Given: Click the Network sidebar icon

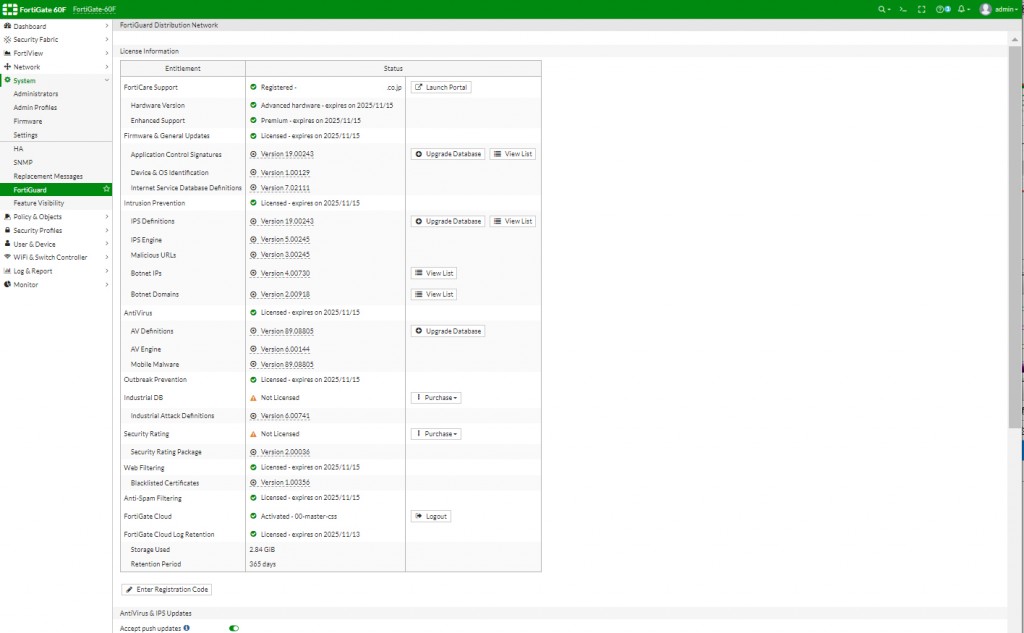Looking at the screenshot, I should (x=7, y=67).
